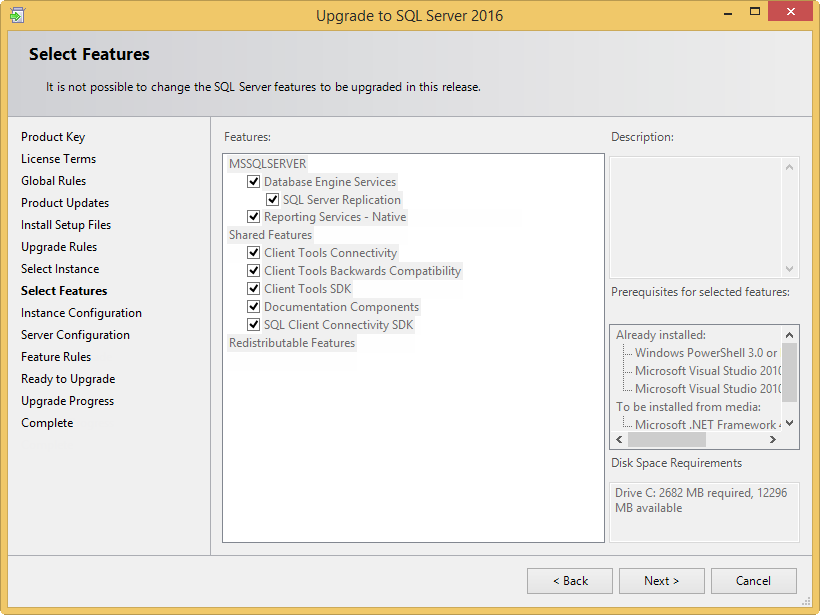Select the Global Rules step

click(x=53, y=181)
